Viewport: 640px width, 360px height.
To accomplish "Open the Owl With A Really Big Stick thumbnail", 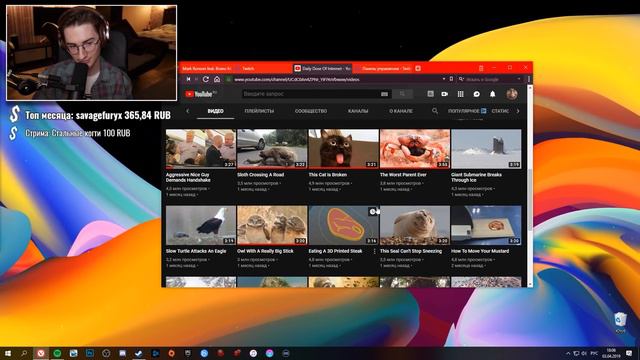I will click(272, 225).
